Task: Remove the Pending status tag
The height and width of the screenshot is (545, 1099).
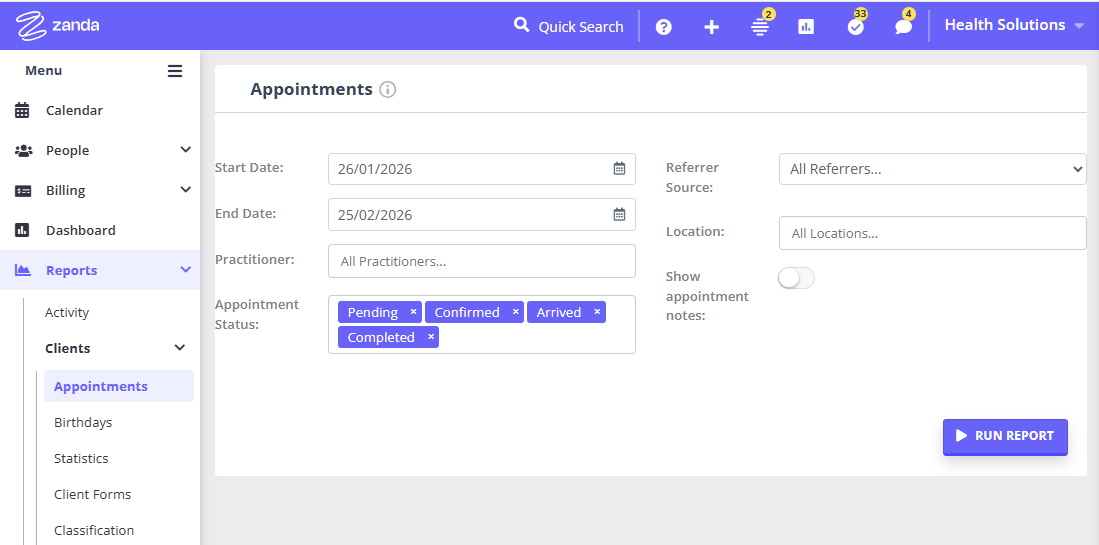Action: point(413,312)
